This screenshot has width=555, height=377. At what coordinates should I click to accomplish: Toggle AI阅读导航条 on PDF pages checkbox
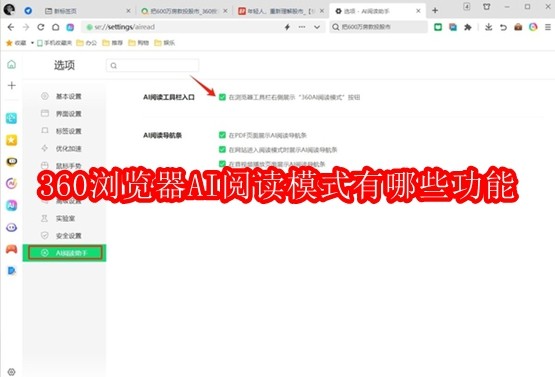tap(222, 135)
